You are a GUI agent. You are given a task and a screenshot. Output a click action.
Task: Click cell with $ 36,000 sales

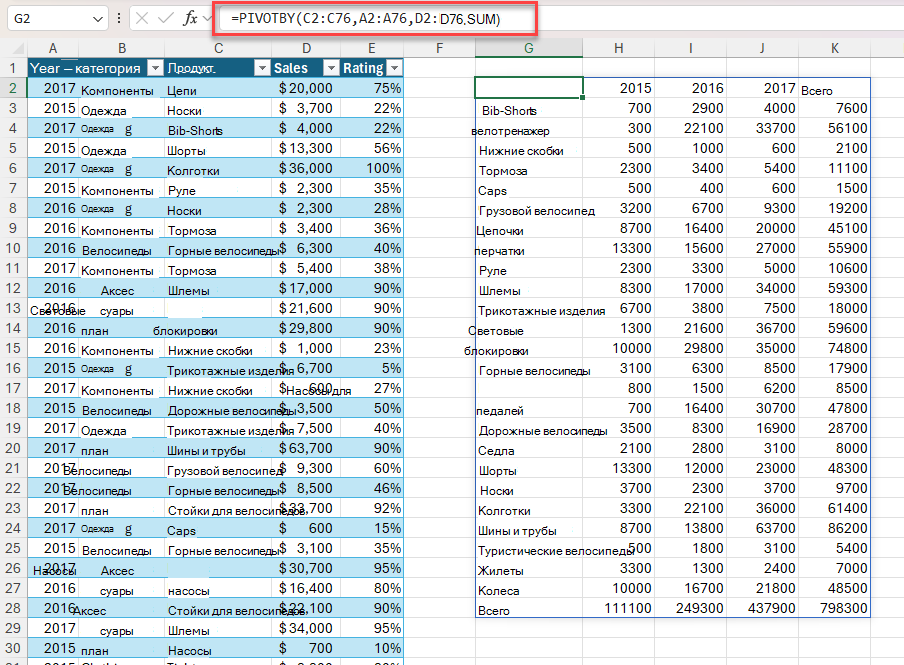(306, 168)
